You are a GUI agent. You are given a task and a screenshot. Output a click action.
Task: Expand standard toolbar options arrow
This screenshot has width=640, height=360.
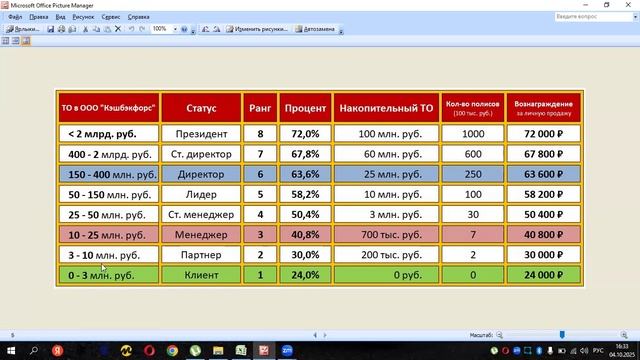click(x=193, y=30)
